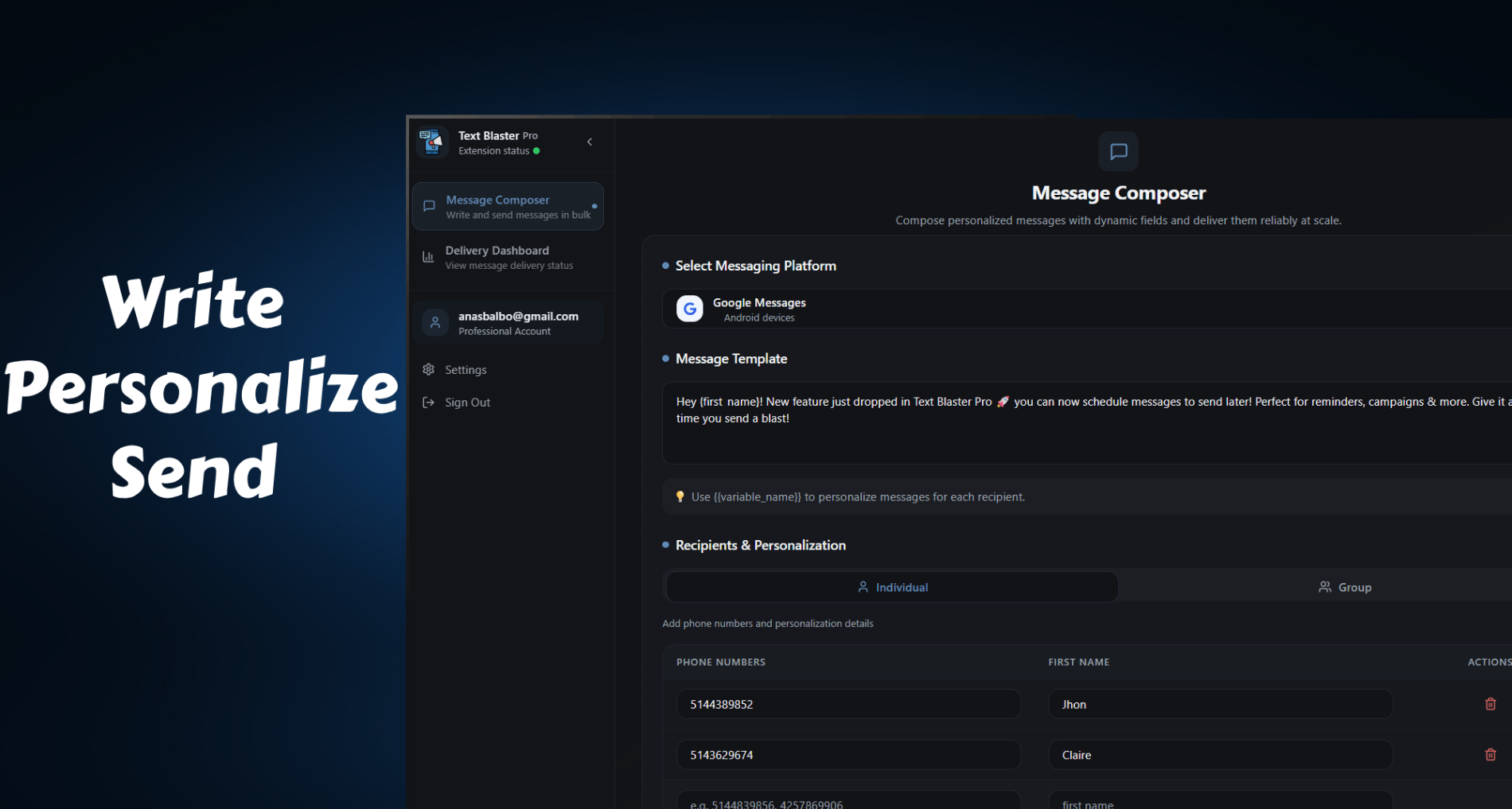Click the large chat icon above Message Composer heading

[1118, 151]
